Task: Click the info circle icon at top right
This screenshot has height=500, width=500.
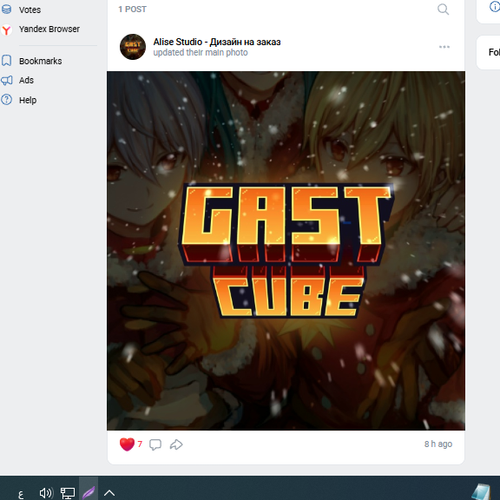Action: coord(494,7)
